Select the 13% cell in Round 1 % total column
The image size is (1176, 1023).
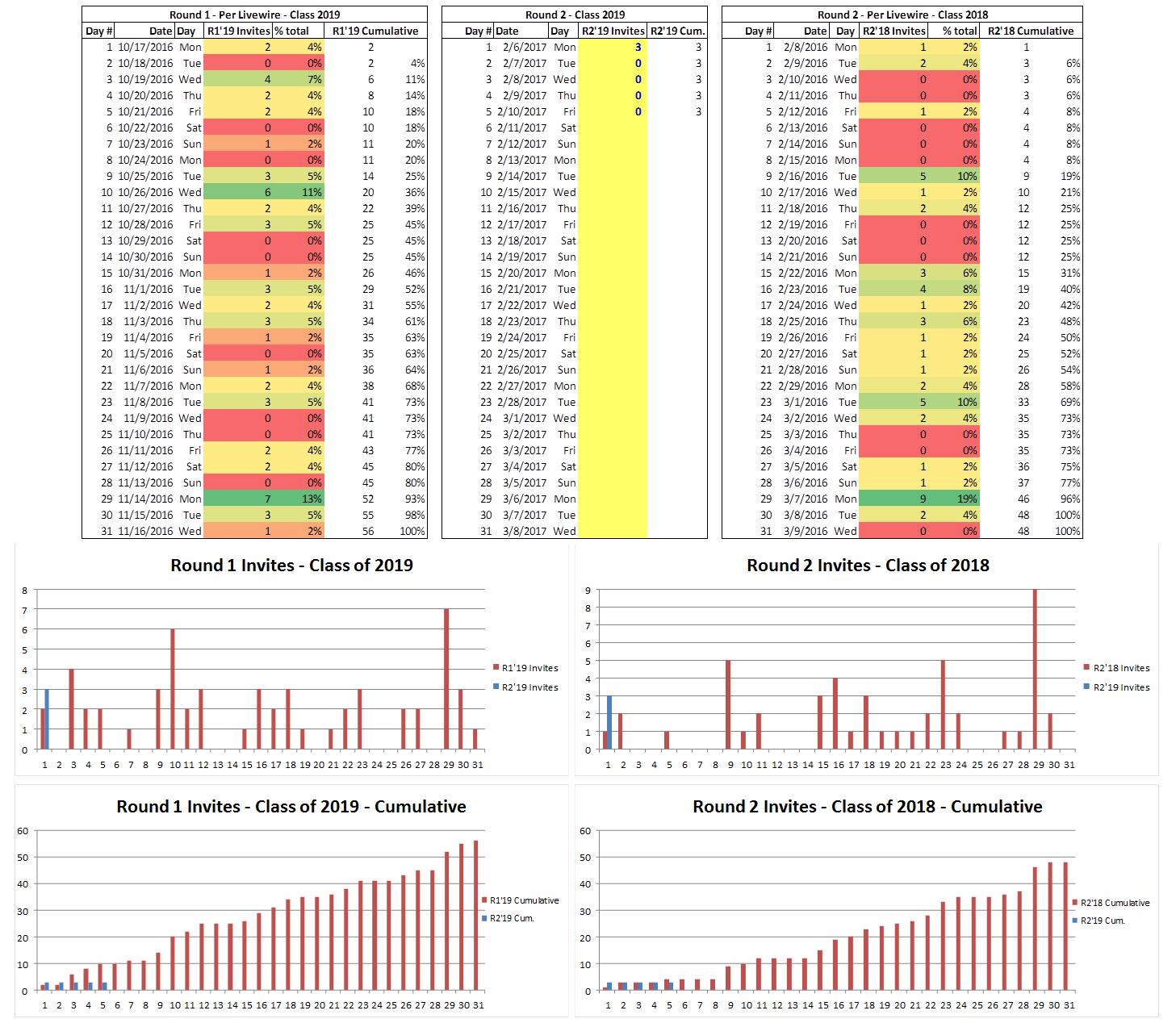click(311, 499)
